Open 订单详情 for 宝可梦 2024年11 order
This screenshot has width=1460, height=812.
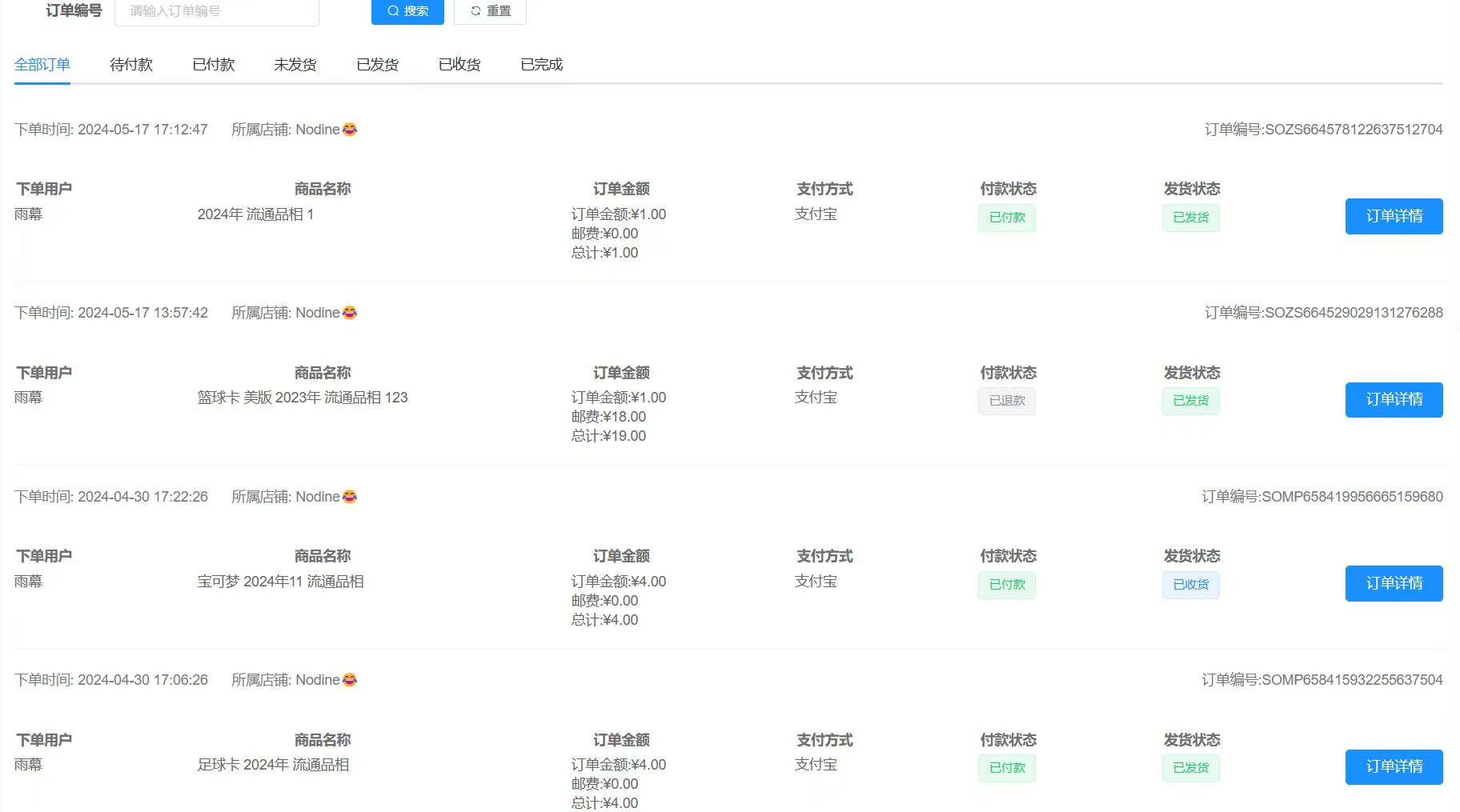tap(1394, 583)
